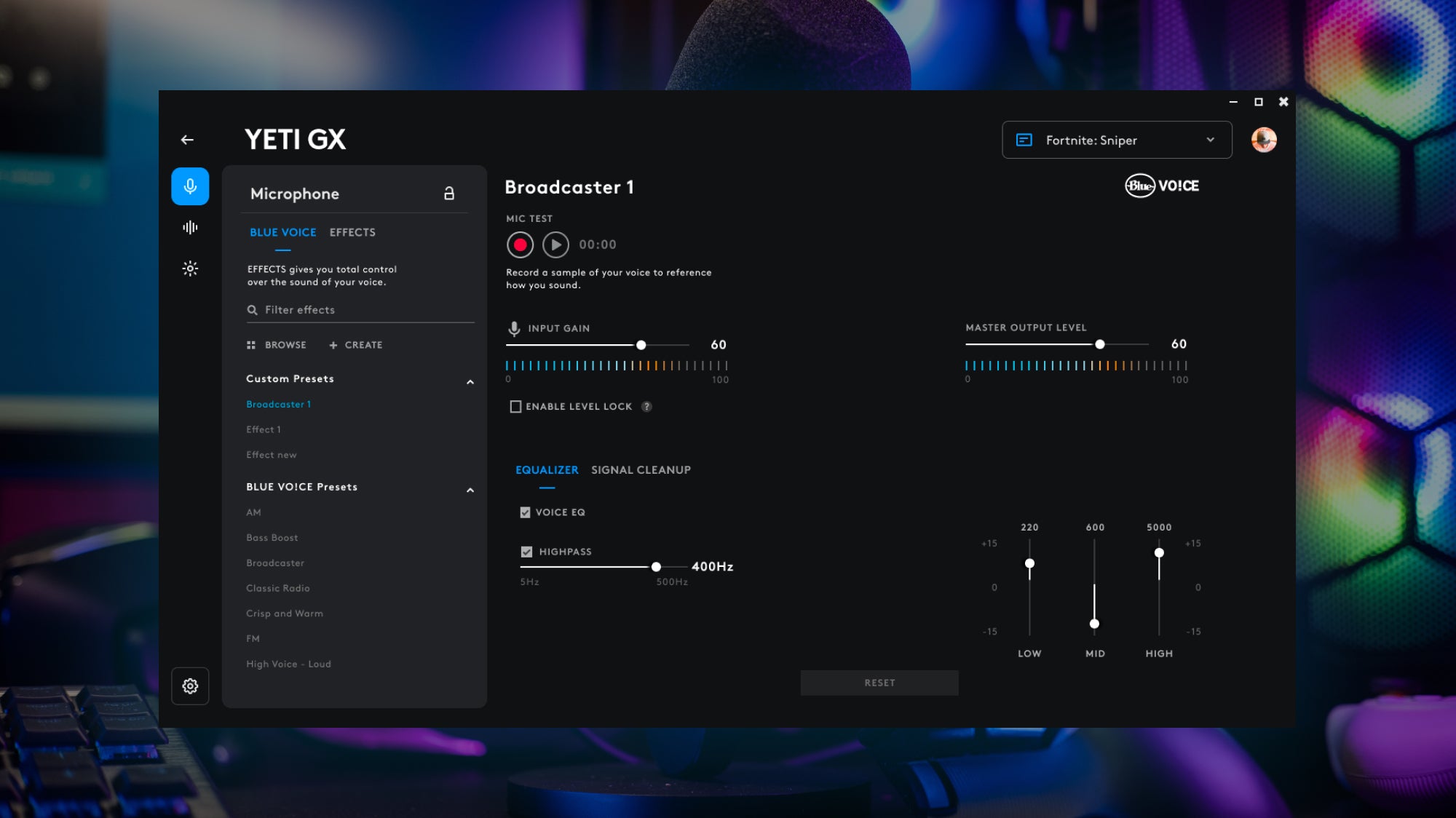
Task: Open the audio waveform sidebar icon
Action: pyautogui.click(x=190, y=228)
